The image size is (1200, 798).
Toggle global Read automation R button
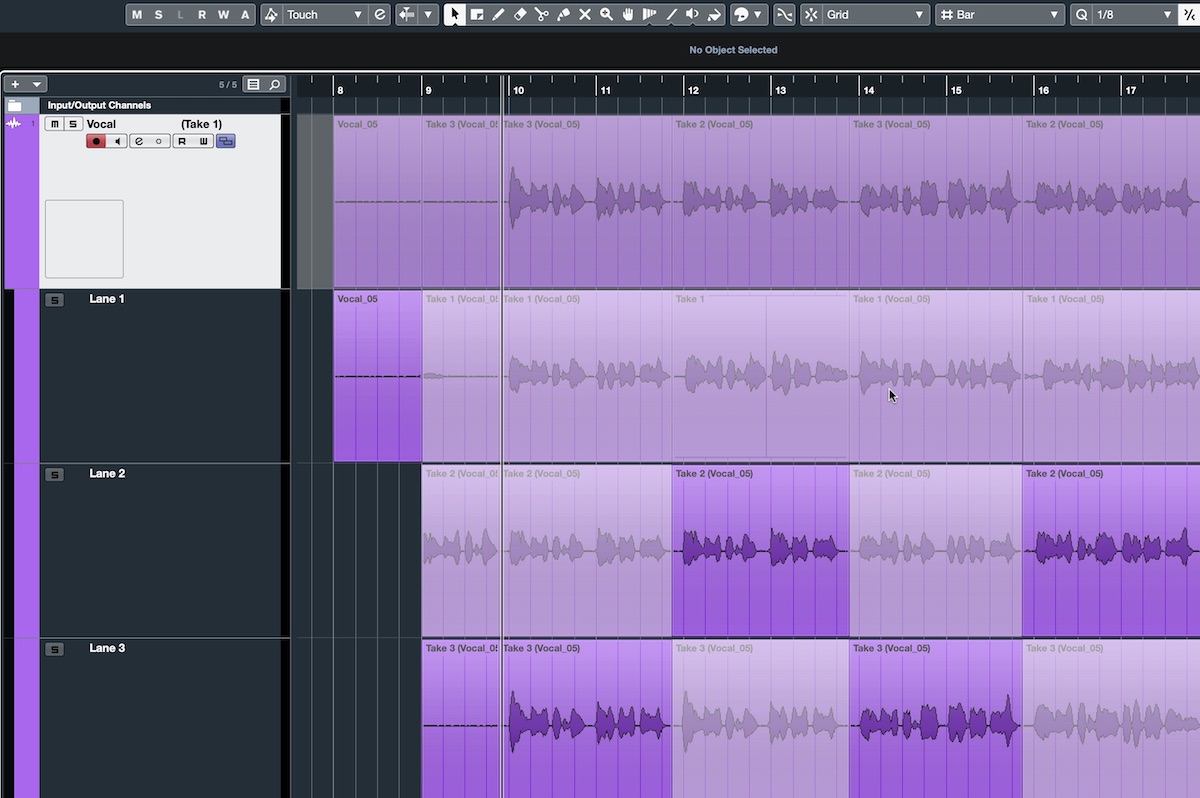coord(202,15)
